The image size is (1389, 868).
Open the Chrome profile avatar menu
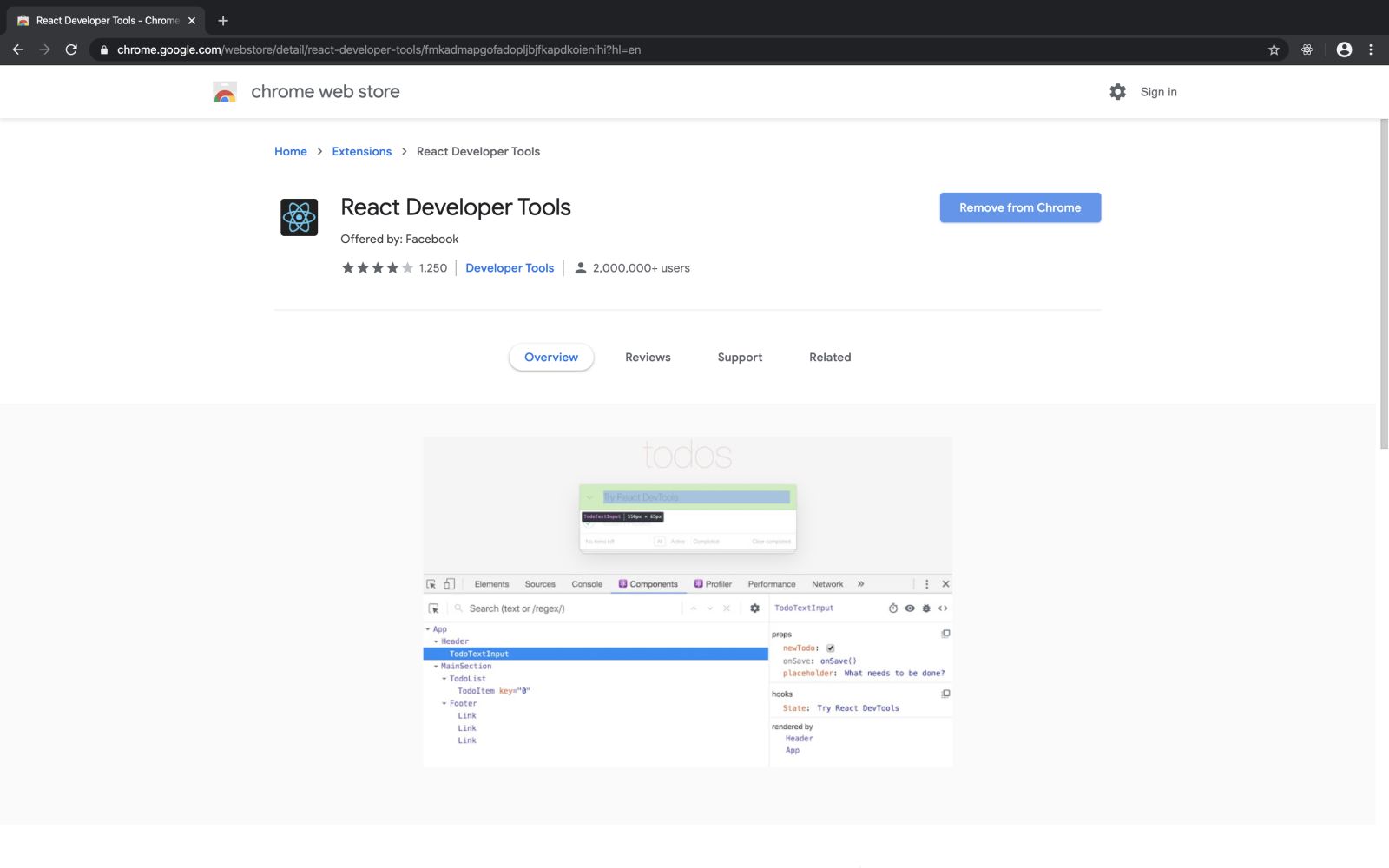[1344, 49]
